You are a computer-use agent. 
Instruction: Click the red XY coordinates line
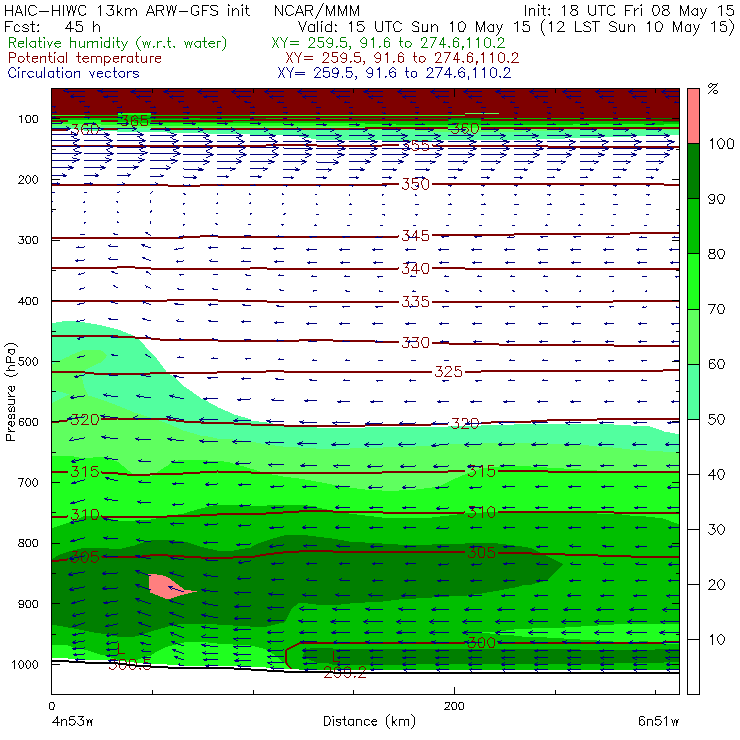point(402,58)
